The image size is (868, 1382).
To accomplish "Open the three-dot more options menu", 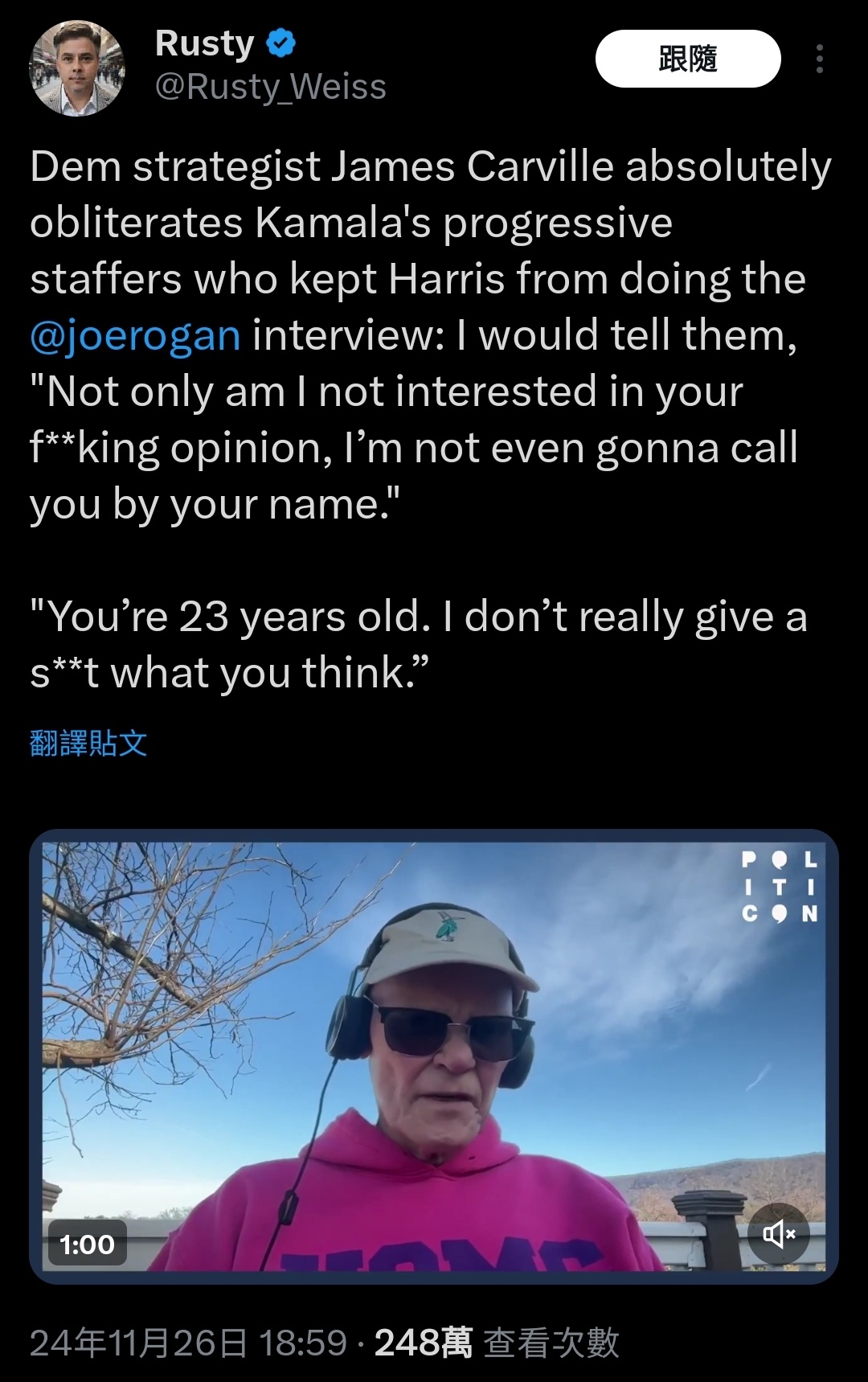I will click(x=819, y=59).
